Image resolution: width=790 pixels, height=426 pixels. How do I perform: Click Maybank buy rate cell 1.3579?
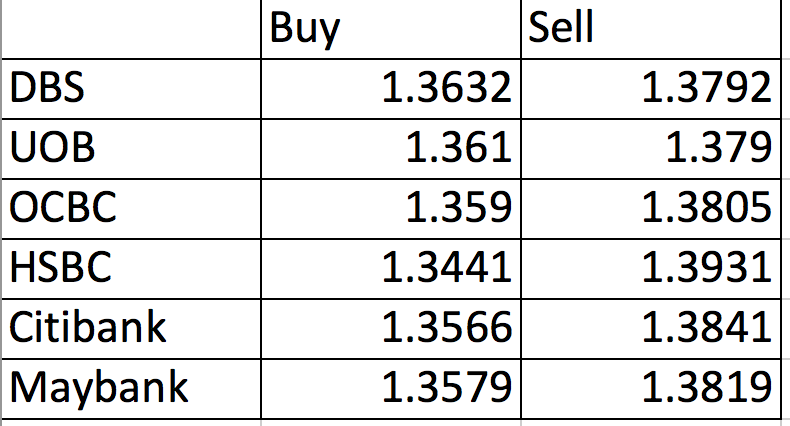pos(390,386)
